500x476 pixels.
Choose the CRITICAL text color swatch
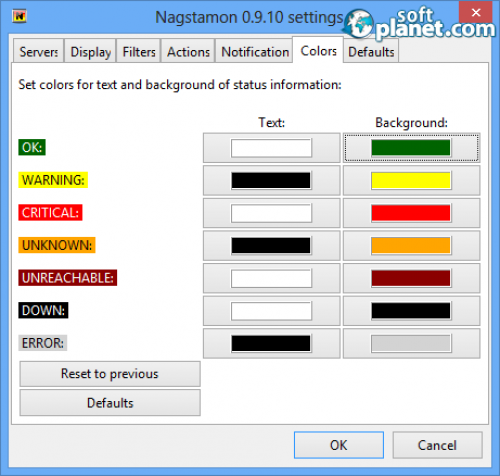272,213
